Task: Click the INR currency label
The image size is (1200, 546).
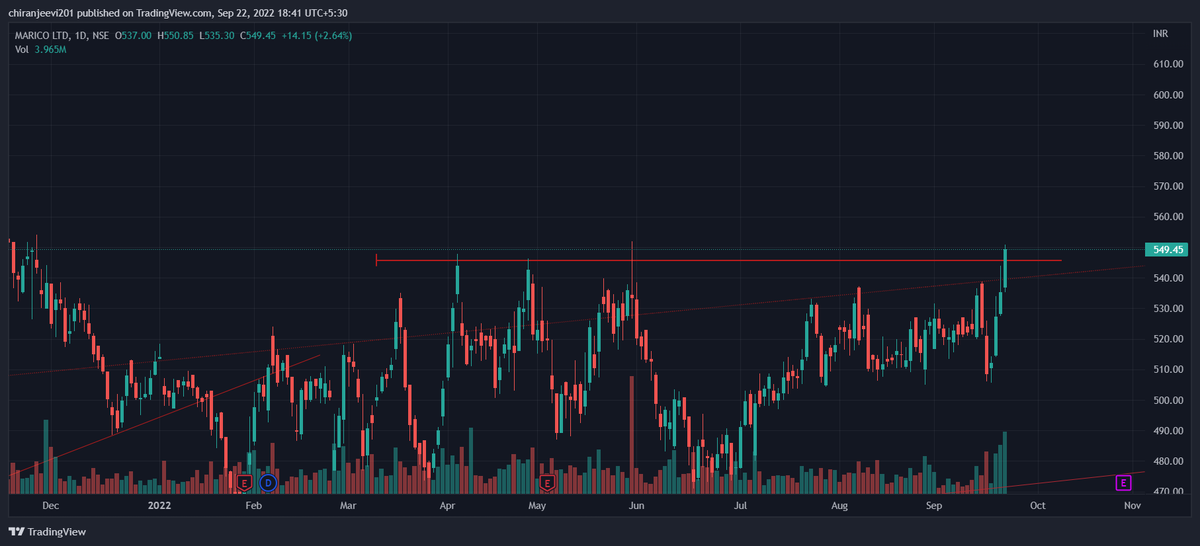Action: click(1160, 34)
